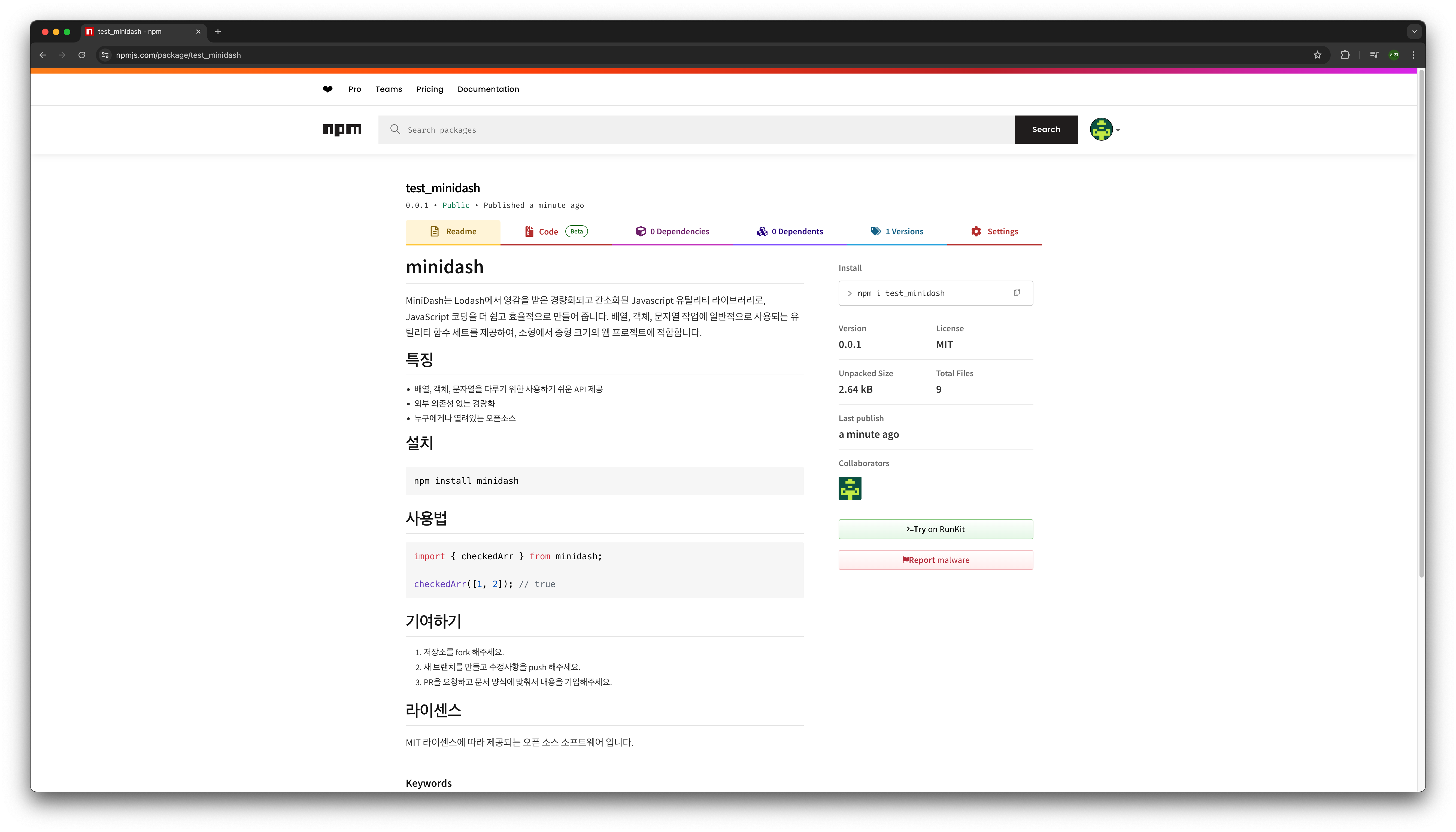Go back in browser history

point(42,55)
